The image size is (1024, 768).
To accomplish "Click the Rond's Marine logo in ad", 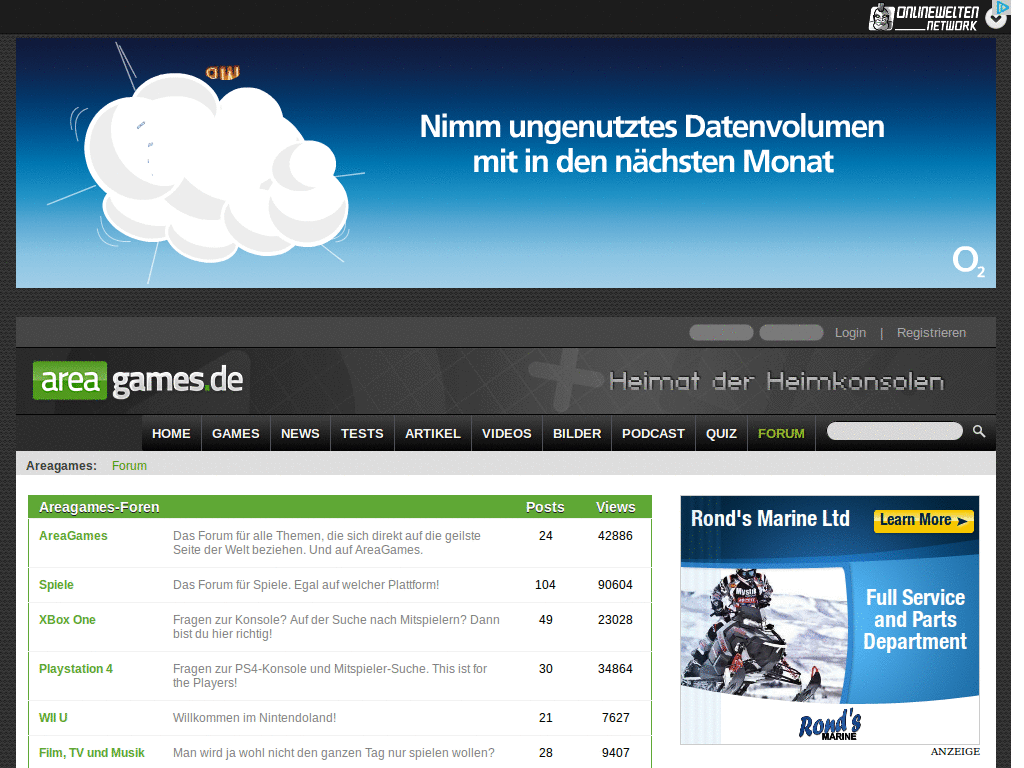I will click(830, 725).
